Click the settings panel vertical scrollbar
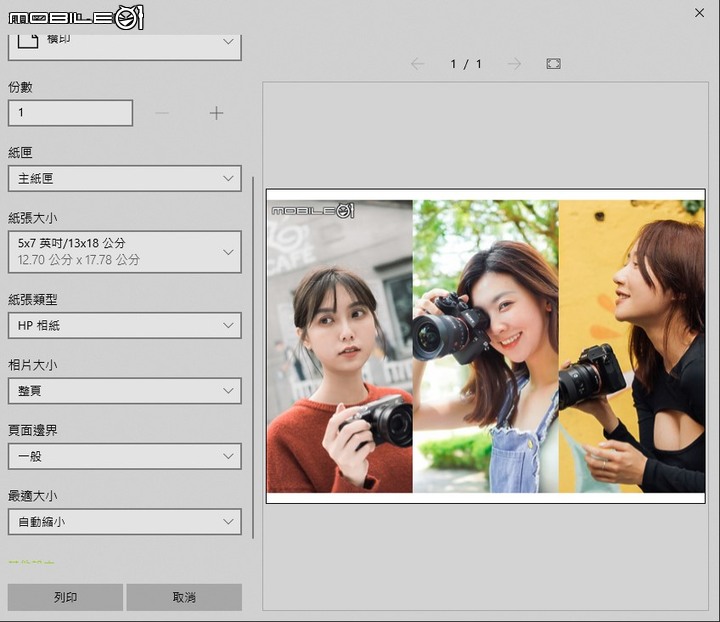 point(253,357)
